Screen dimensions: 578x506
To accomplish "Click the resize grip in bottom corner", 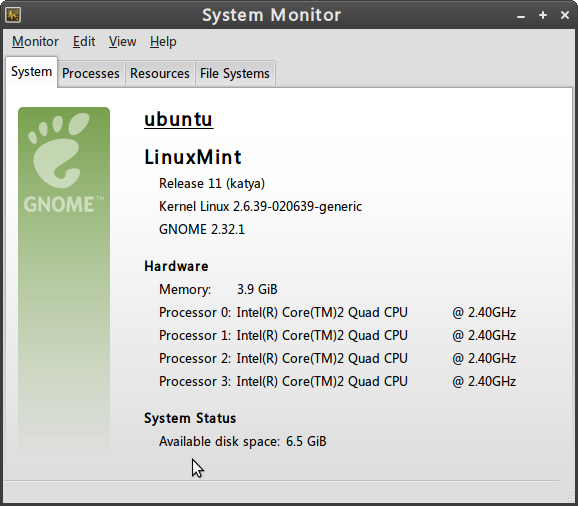I will (570, 498).
